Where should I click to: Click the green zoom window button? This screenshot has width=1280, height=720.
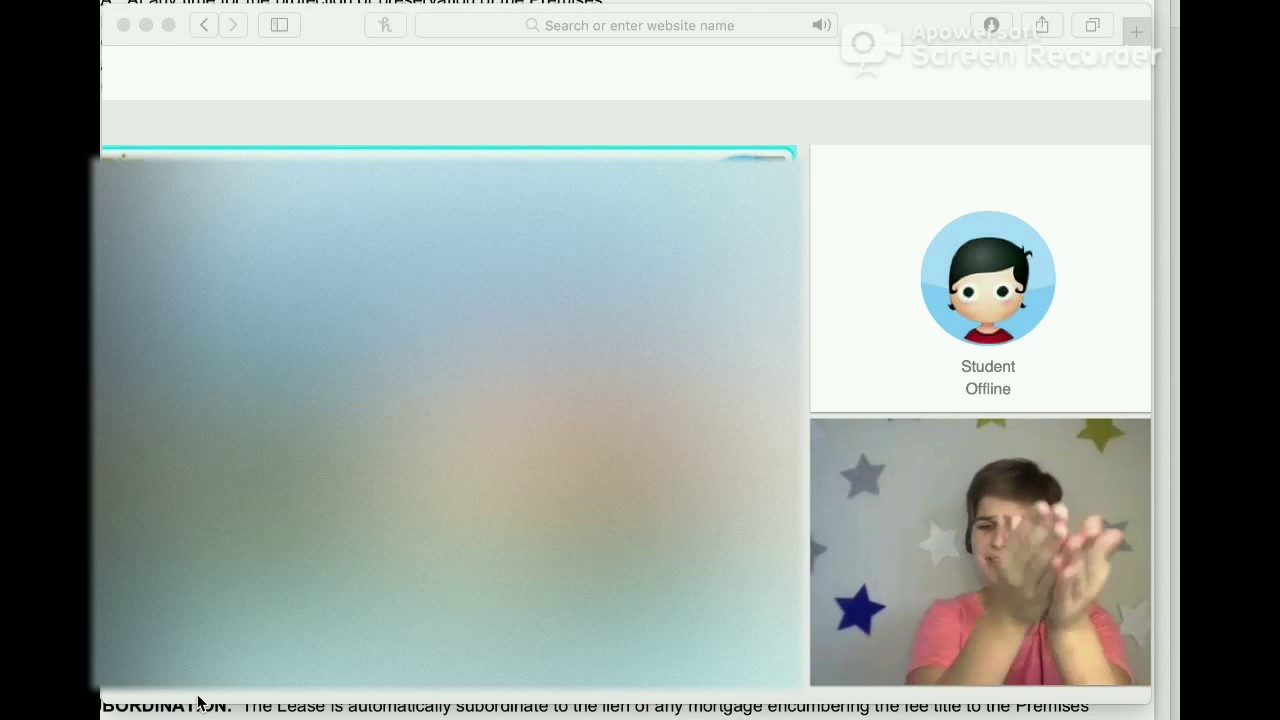[168, 25]
